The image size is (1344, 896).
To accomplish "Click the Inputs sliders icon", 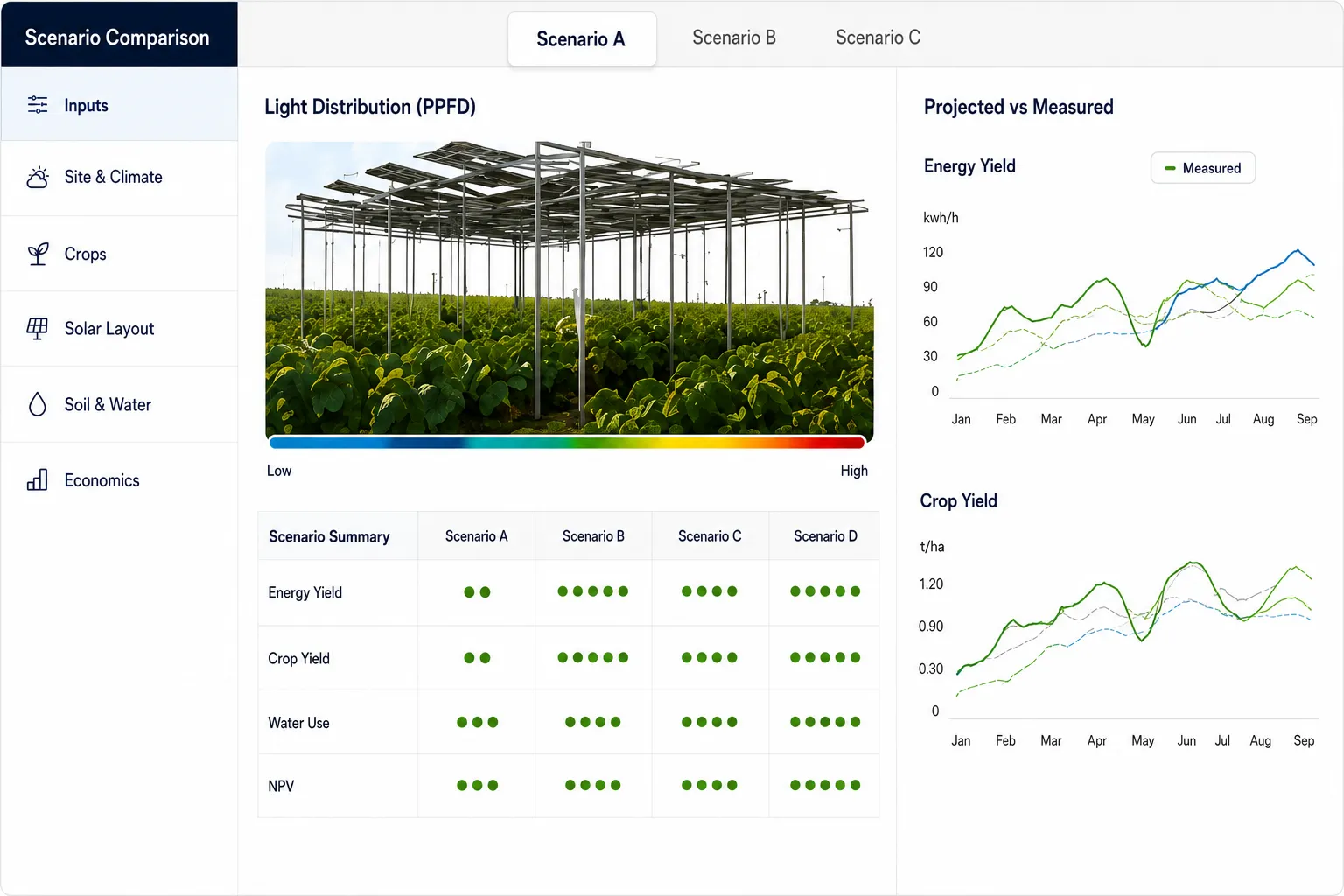I will coord(38,105).
